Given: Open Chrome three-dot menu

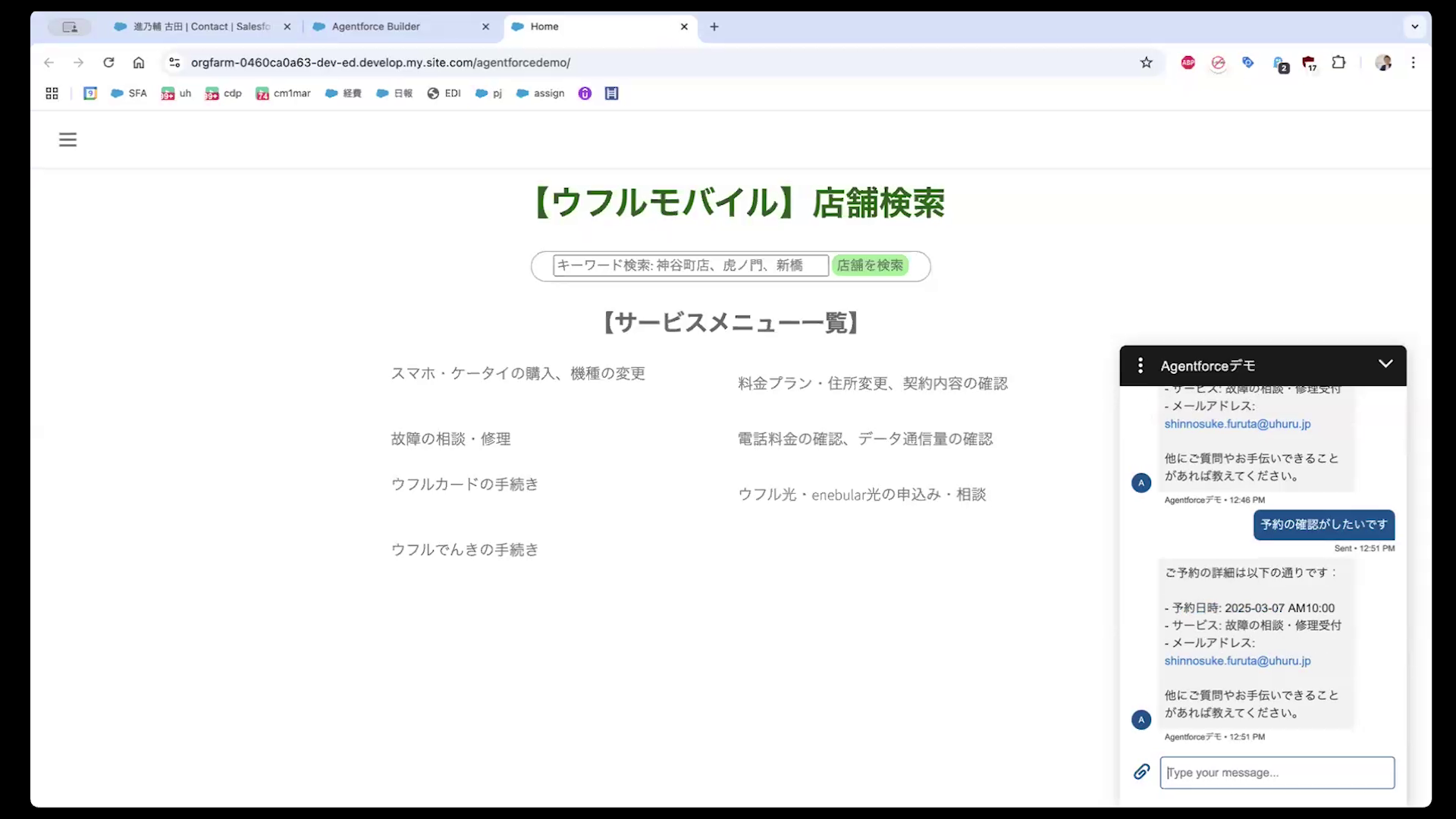Looking at the screenshot, I should coord(1413,63).
